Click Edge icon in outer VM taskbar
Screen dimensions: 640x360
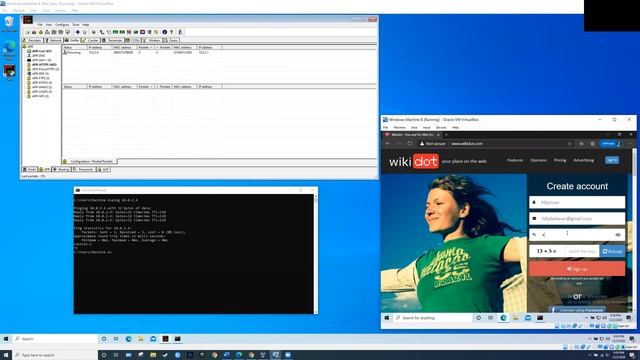pos(129,339)
